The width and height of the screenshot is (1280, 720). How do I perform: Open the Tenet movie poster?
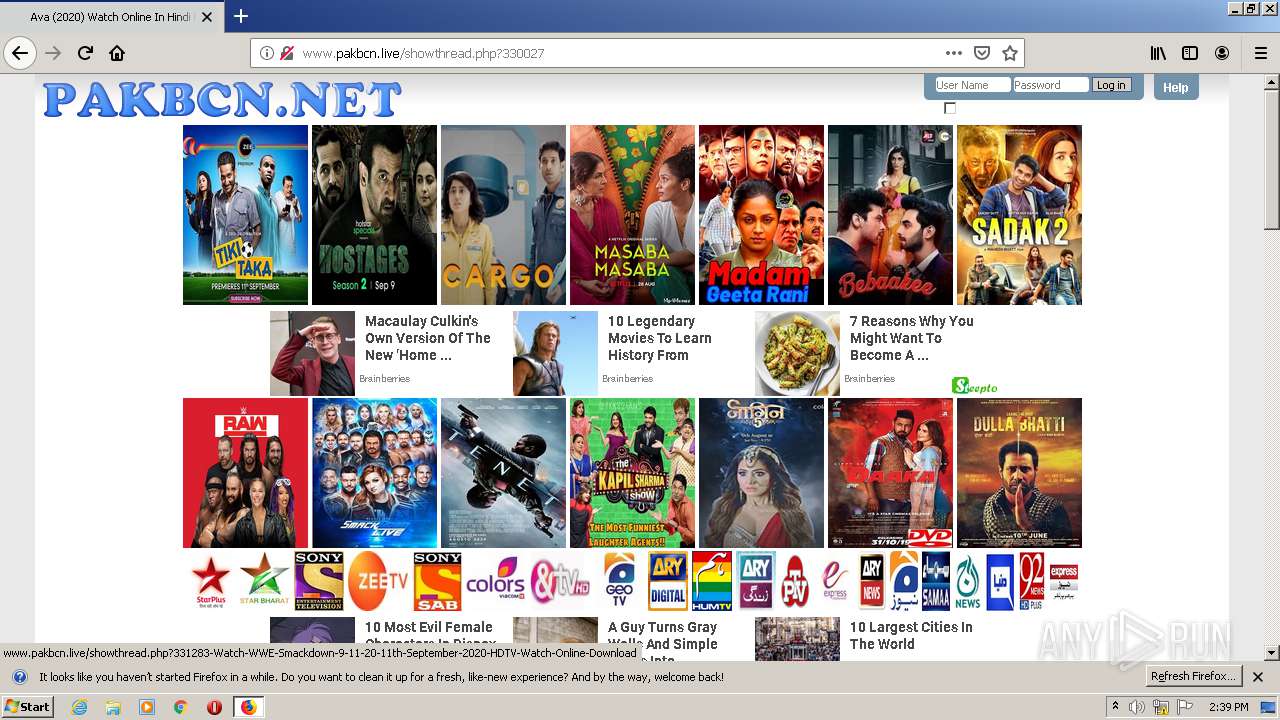(503, 473)
